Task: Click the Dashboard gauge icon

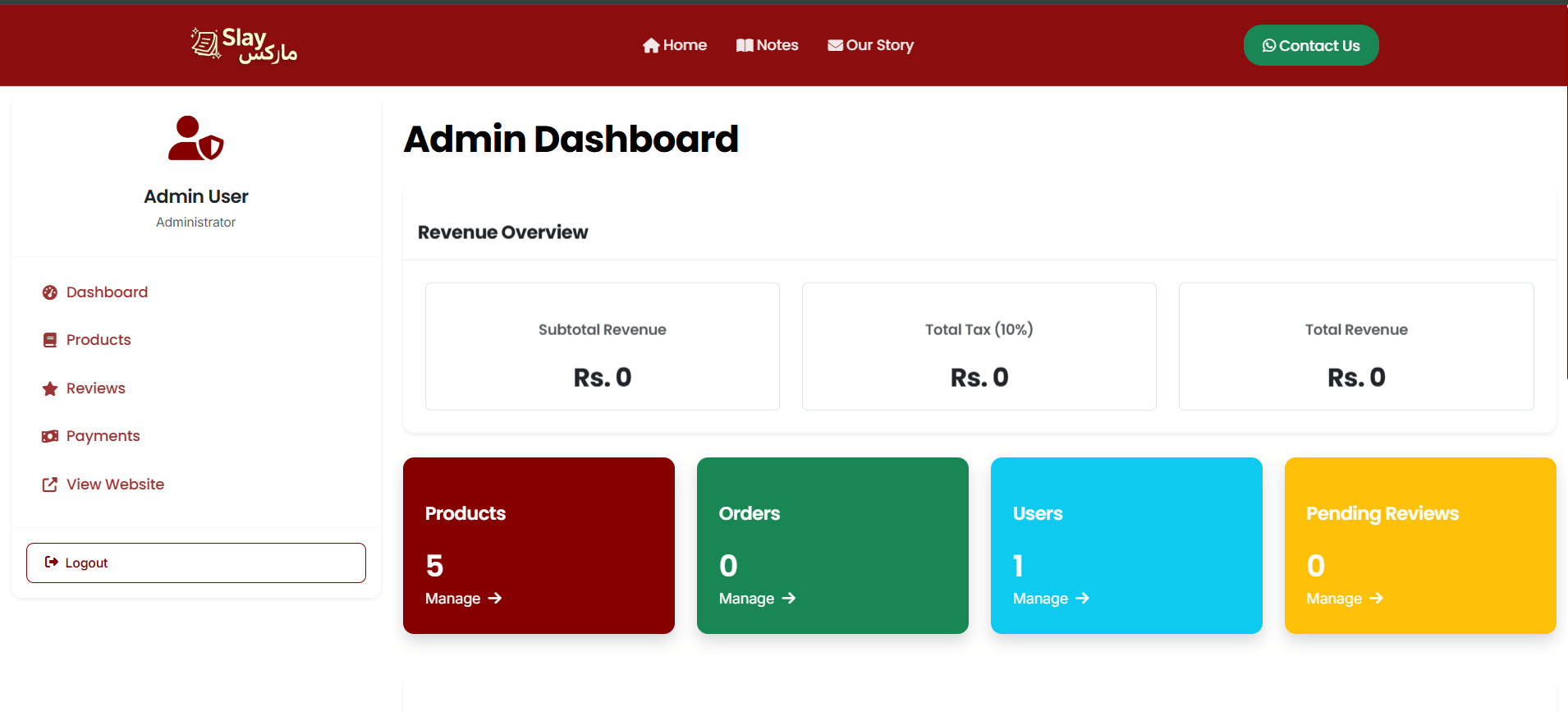Action: [x=50, y=292]
